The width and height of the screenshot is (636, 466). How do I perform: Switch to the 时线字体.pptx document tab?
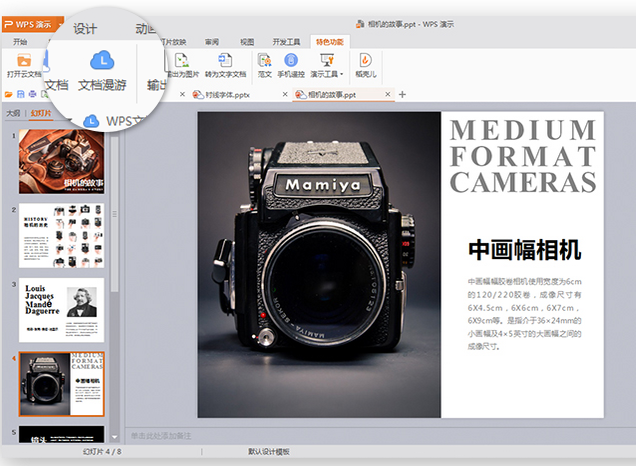pyautogui.click(x=226, y=94)
